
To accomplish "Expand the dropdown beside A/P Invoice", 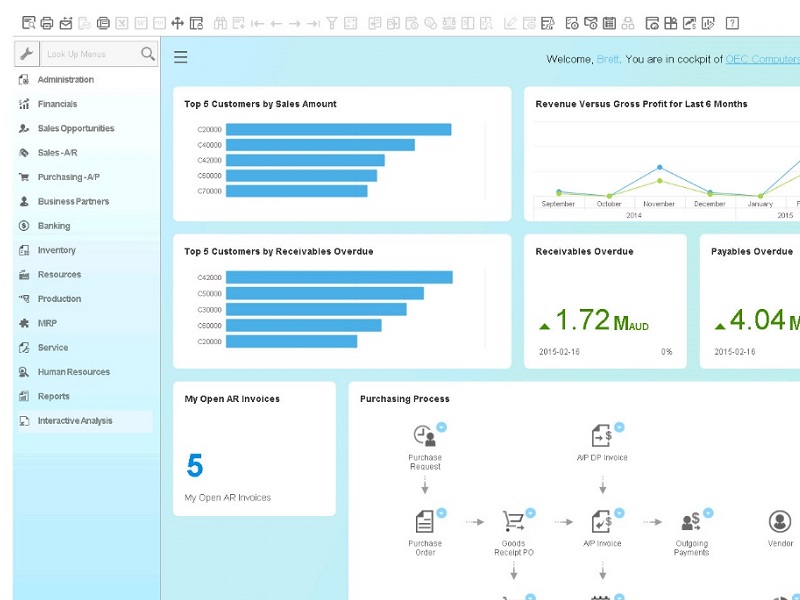I will pos(619,513).
